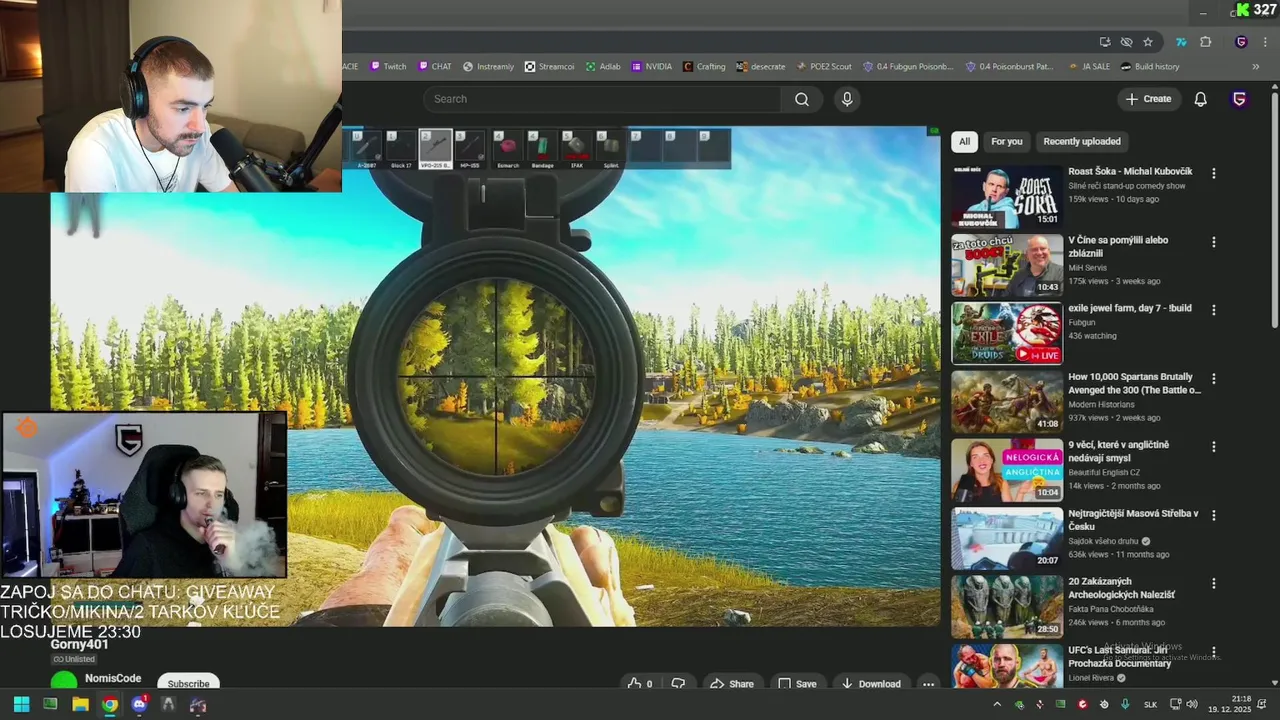
Task: Switch to Chrome in the taskbar
Action: (x=110, y=704)
